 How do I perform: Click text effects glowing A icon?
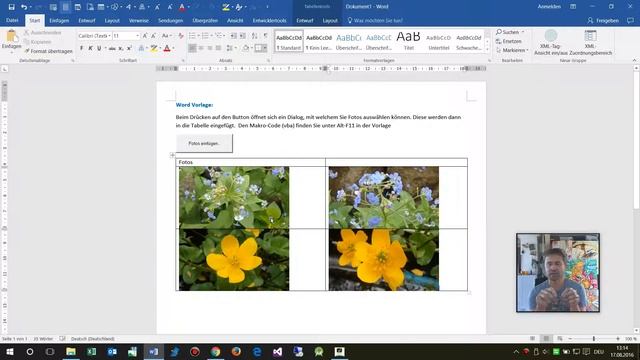(x=141, y=48)
